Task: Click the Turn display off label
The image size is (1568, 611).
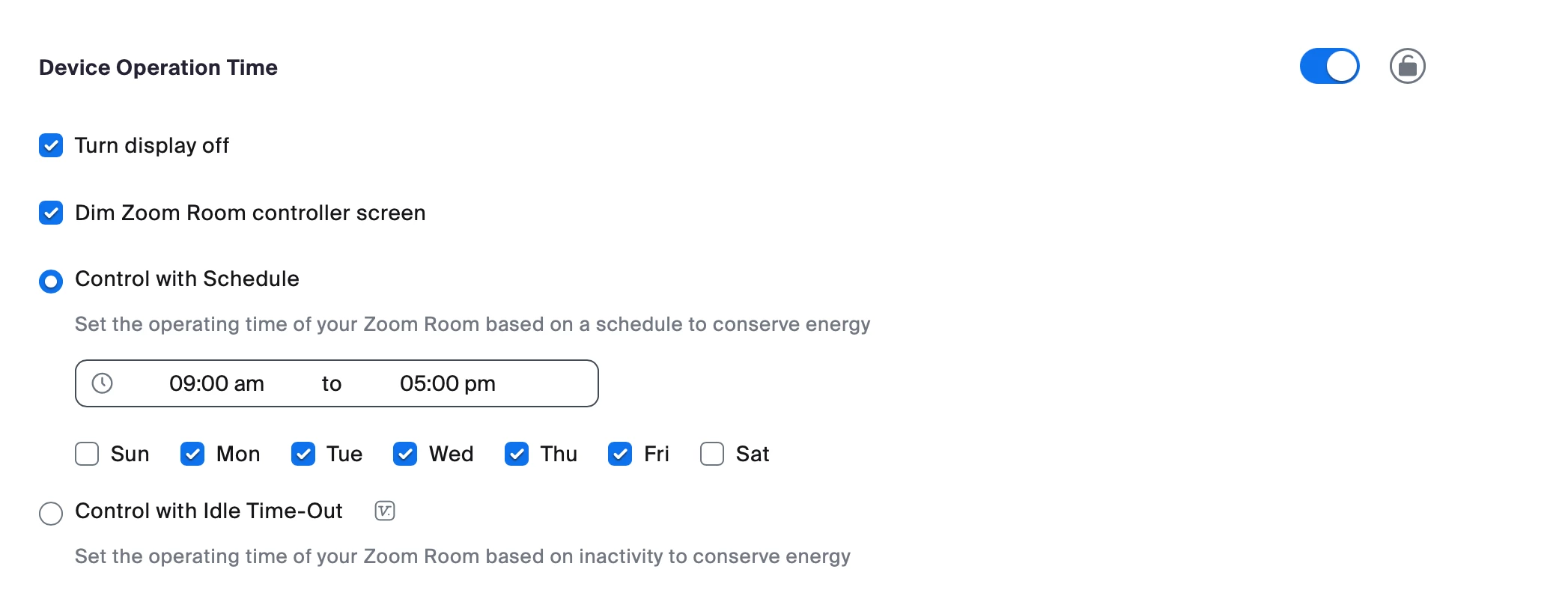Action: (x=151, y=145)
